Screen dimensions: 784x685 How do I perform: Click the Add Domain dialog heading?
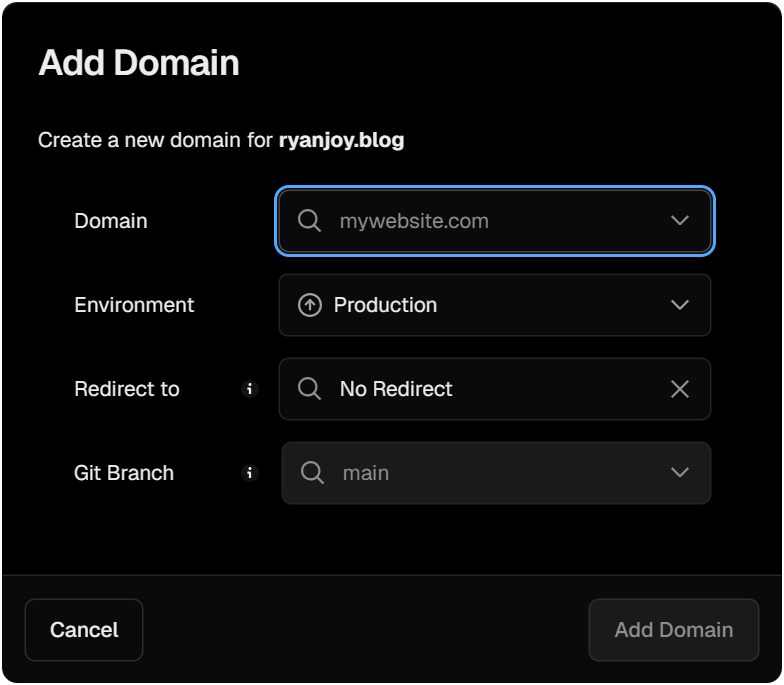tap(139, 63)
